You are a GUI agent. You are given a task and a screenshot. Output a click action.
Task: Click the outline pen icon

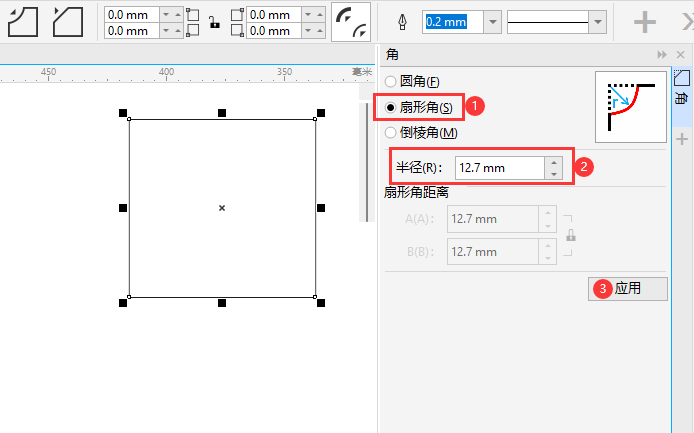(402, 22)
